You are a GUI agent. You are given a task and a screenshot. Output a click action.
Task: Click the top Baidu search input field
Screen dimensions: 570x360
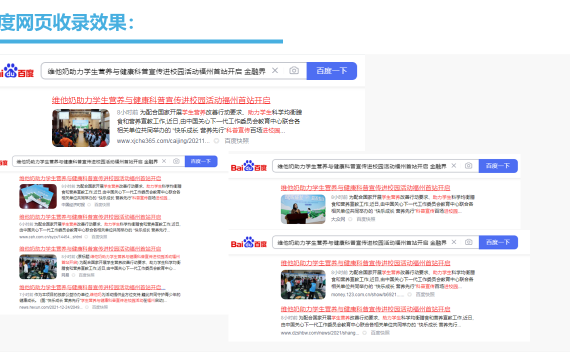[157, 71]
